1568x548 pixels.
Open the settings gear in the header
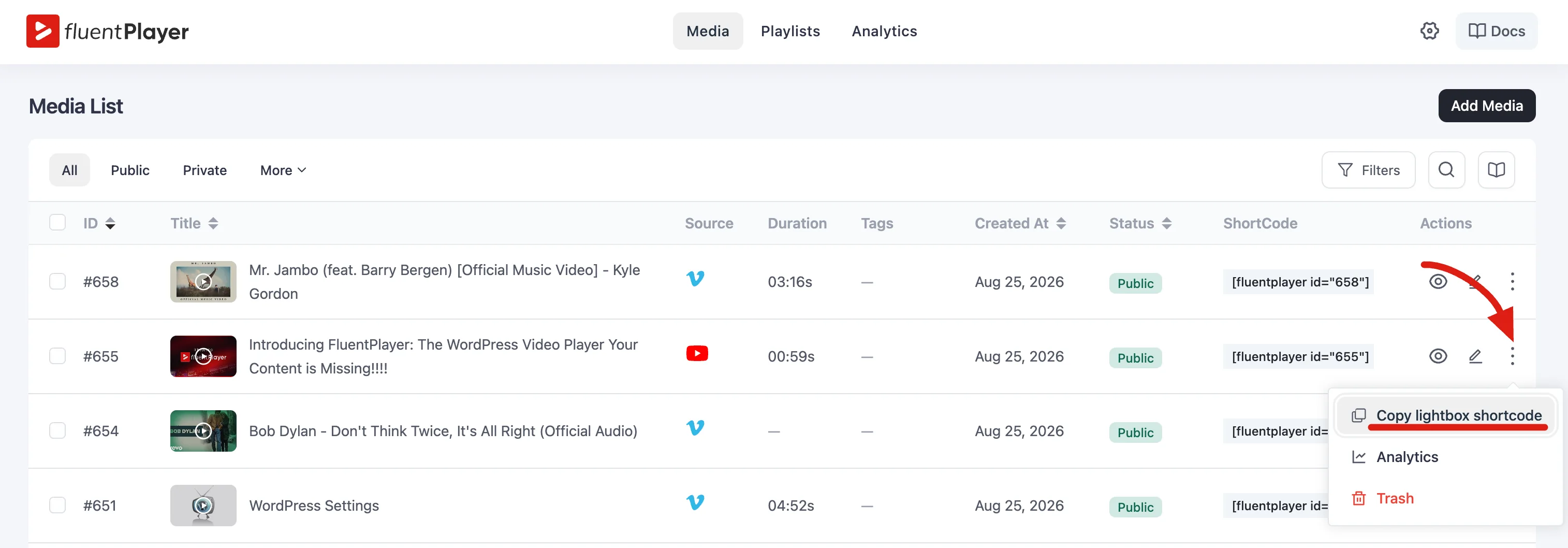coord(1429,31)
